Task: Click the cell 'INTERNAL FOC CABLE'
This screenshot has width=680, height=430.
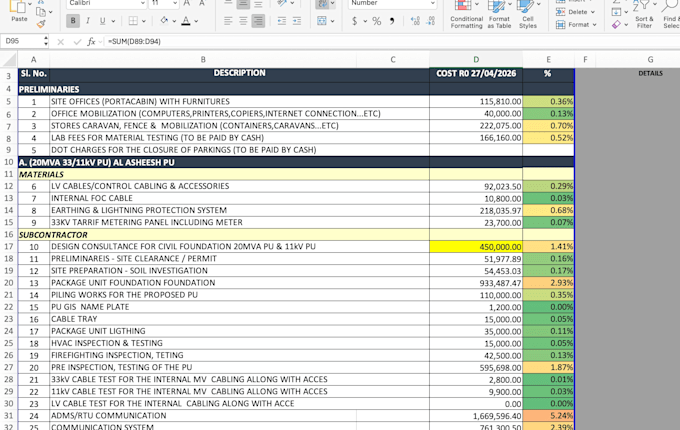Action: (x=239, y=199)
